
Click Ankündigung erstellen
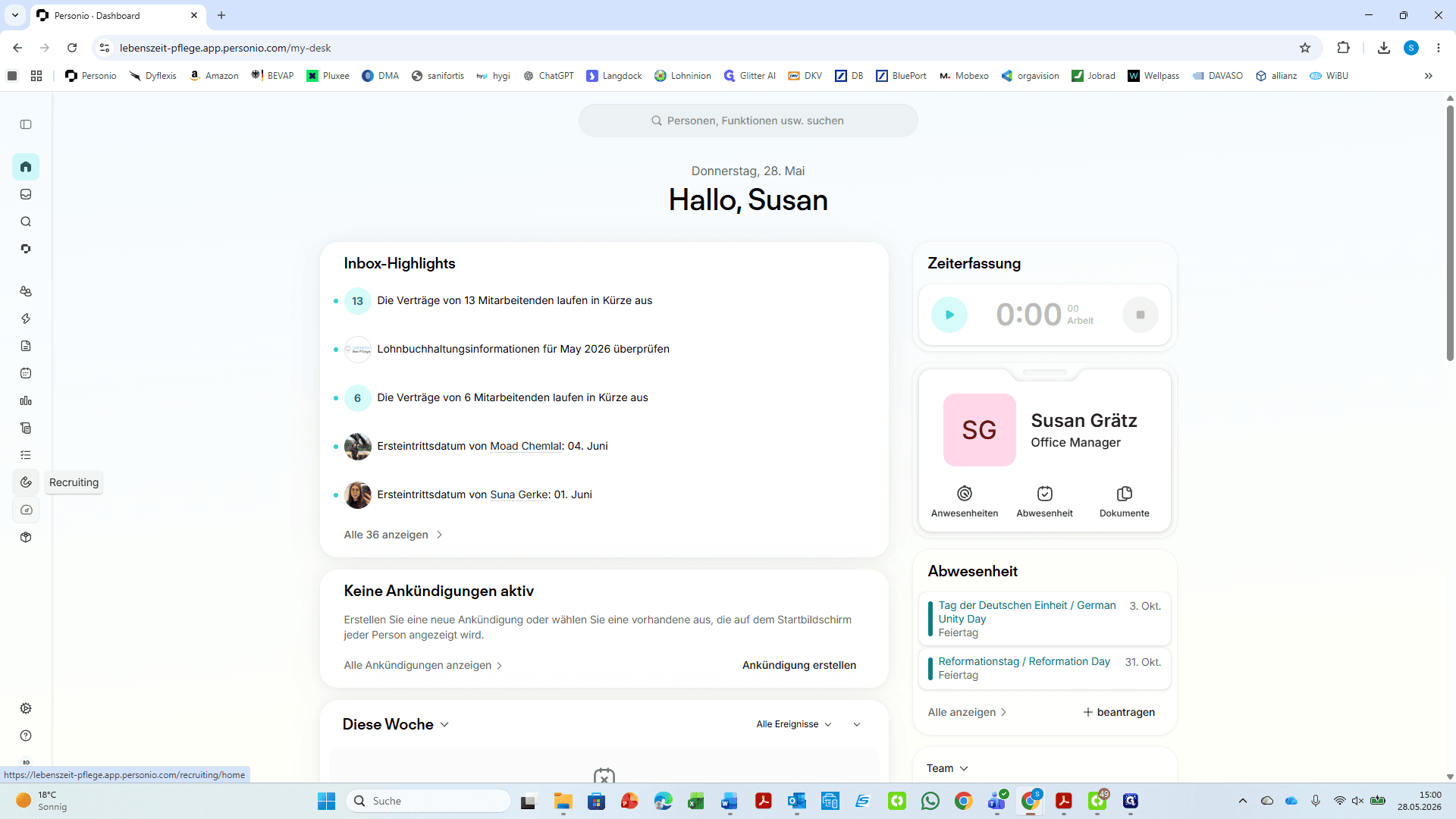[799, 665]
